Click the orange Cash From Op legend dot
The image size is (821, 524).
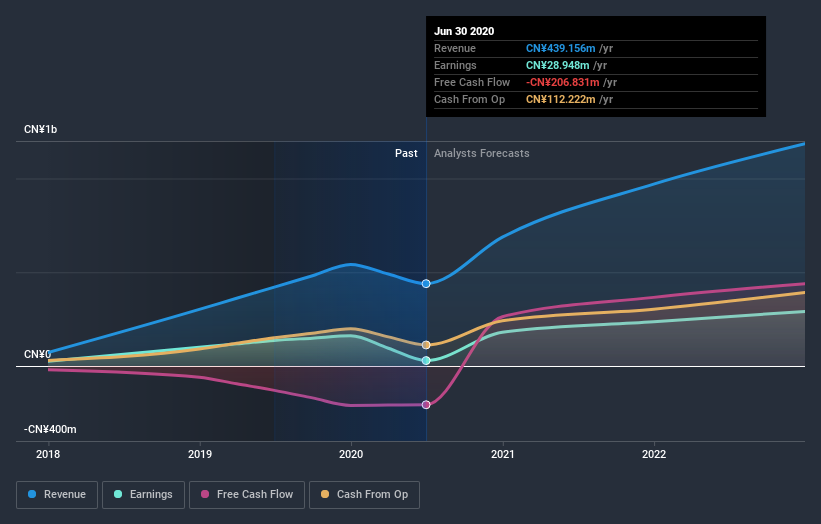325,494
